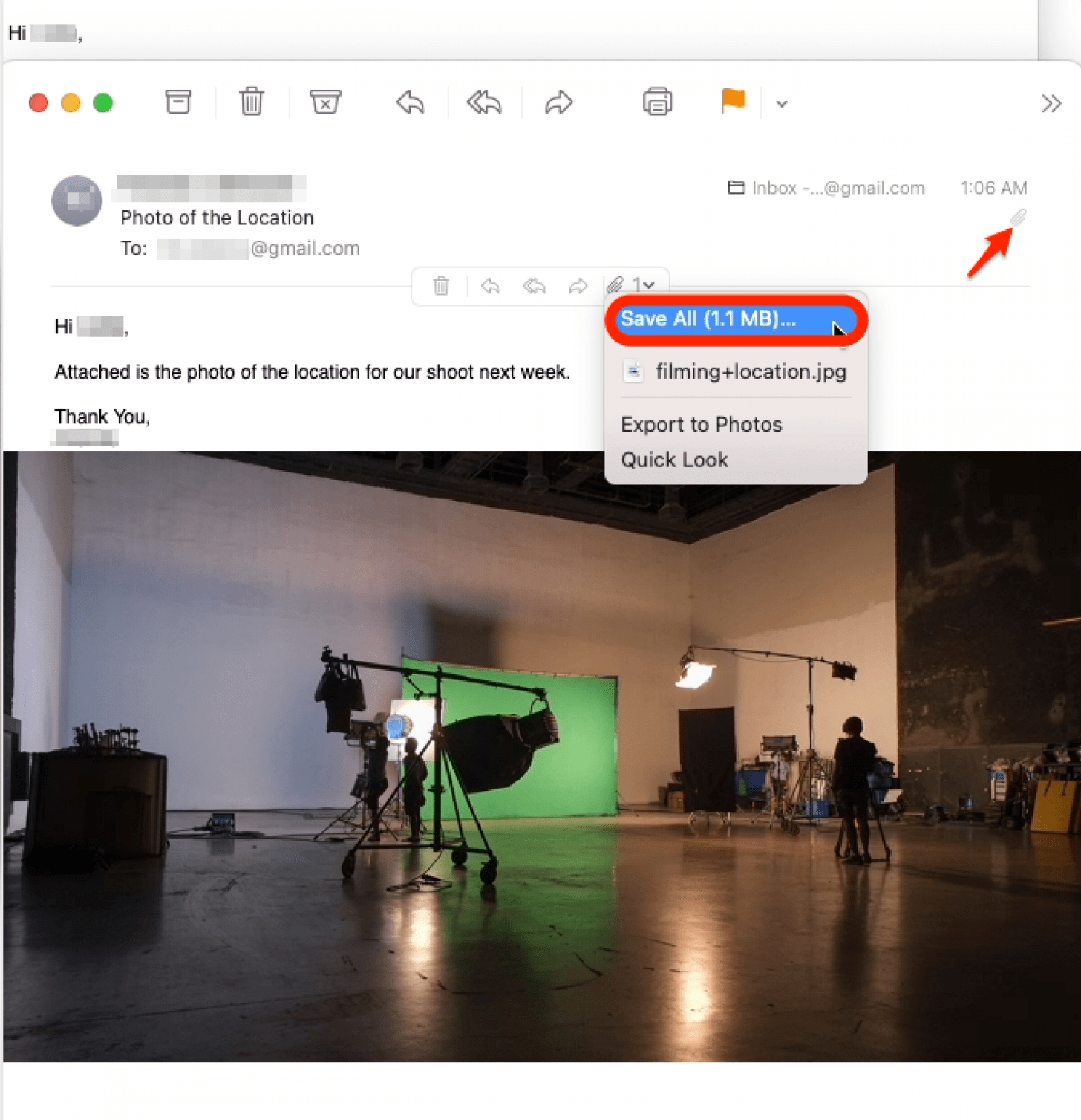This screenshot has width=1081, height=1120.
Task: Toggle the attachment paperclip dropdown in the hover bar
Action: [x=630, y=284]
